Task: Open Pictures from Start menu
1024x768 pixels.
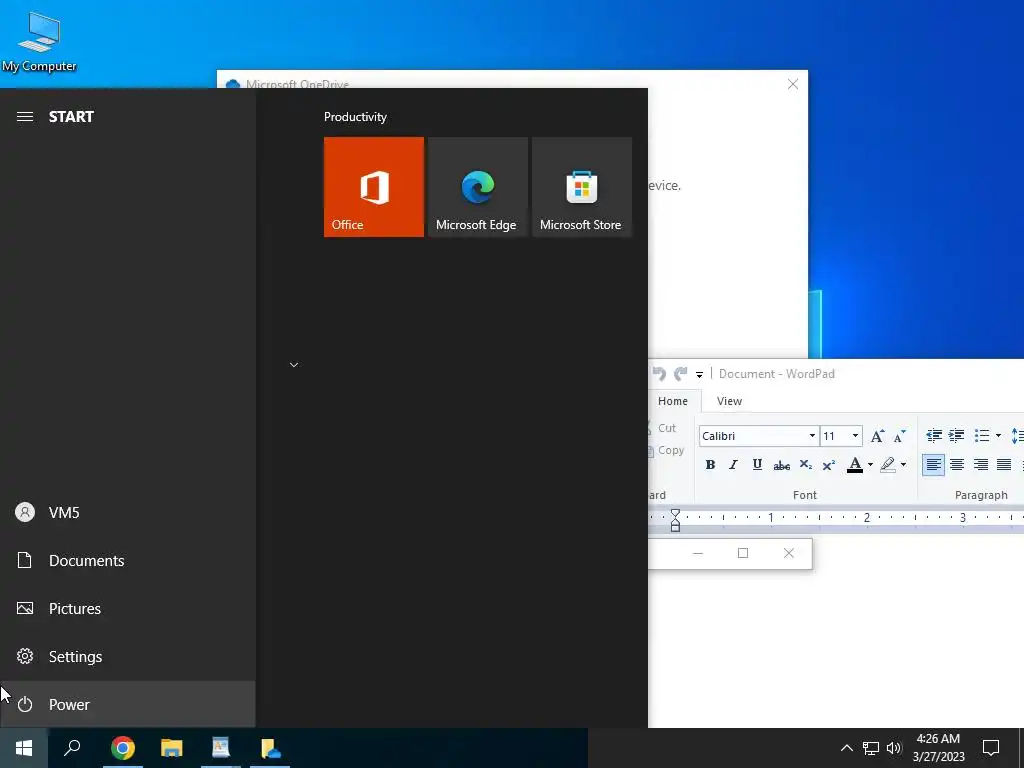Action: (x=128, y=608)
